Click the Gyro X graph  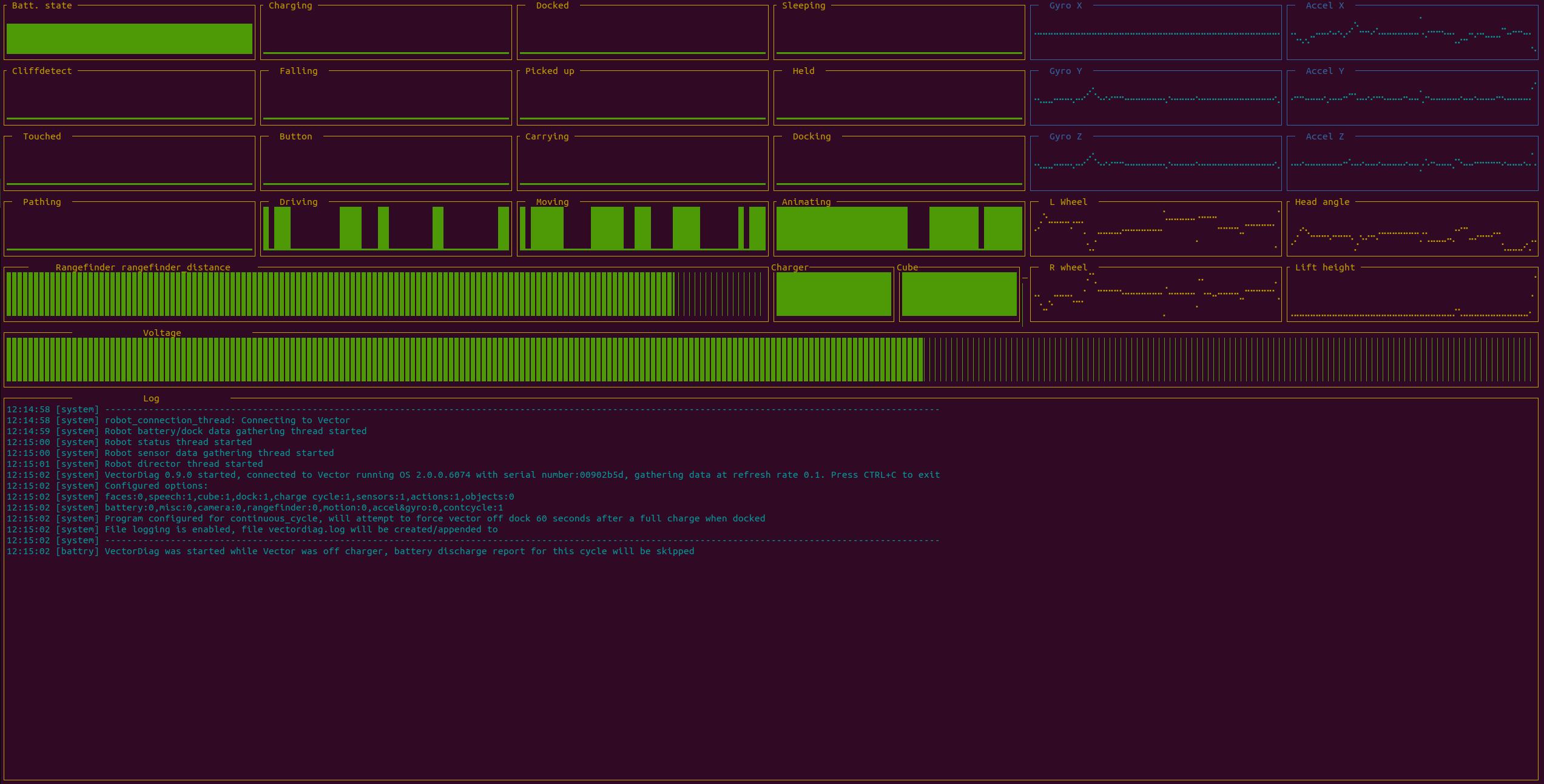[1156, 33]
